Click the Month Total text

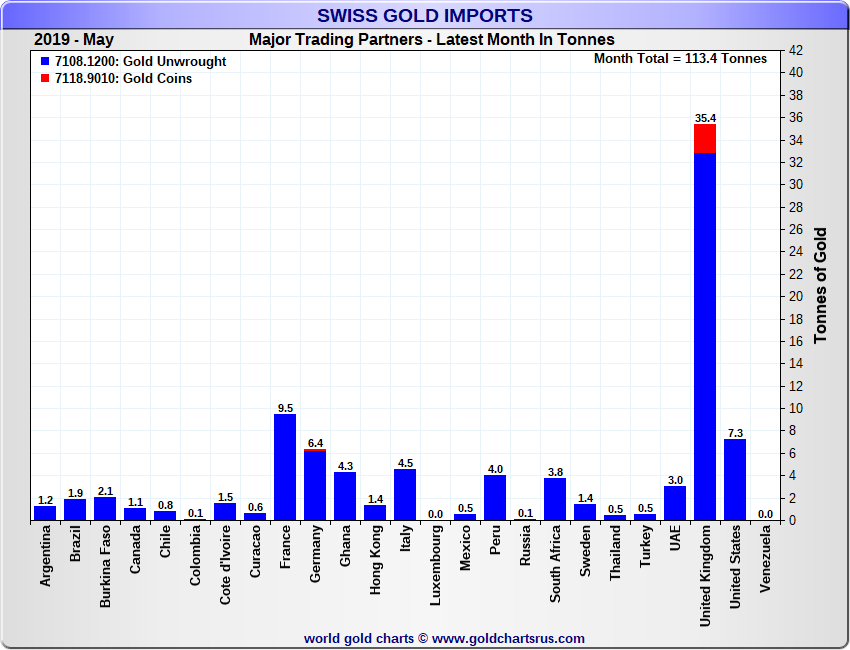(x=680, y=59)
